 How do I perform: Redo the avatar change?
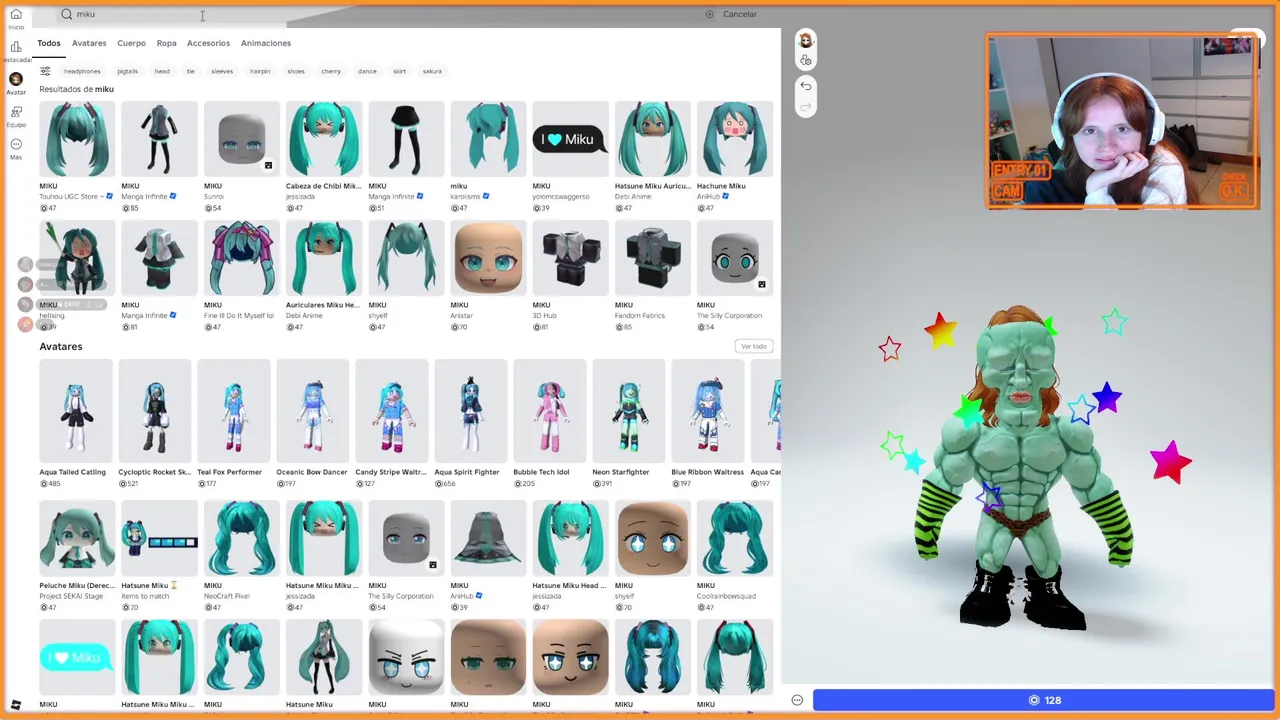coord(806,107)
